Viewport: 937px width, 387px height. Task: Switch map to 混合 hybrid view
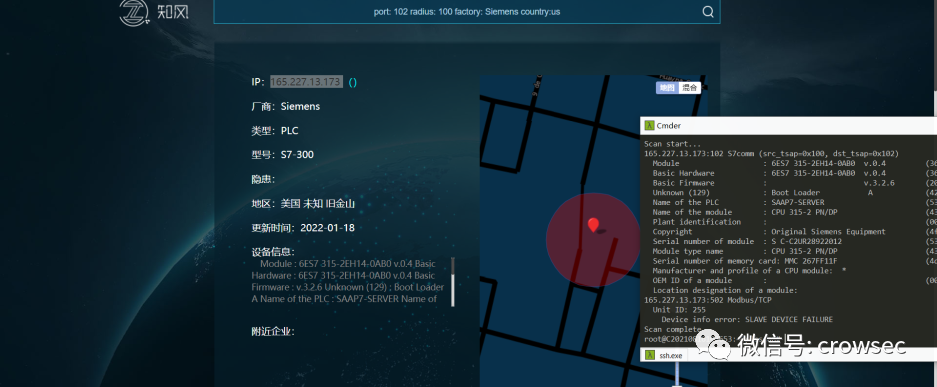tap(690, 88)
